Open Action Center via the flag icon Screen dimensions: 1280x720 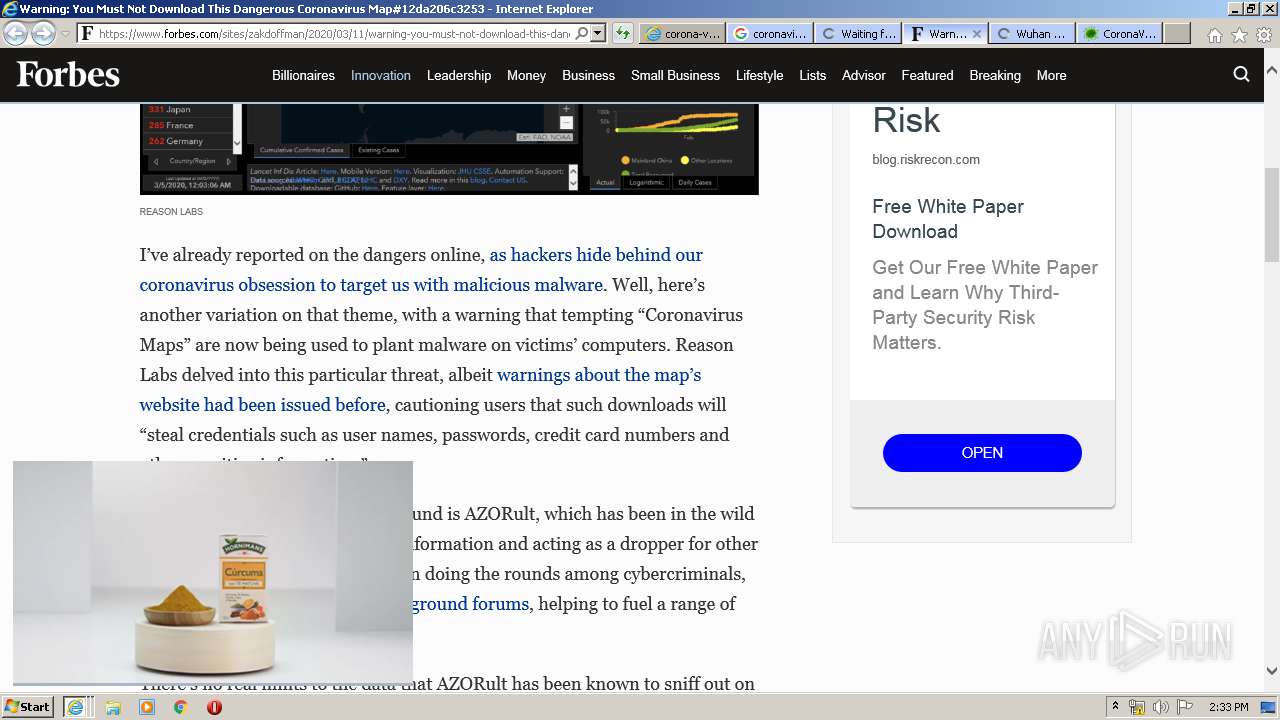(x=1185, y=707)
